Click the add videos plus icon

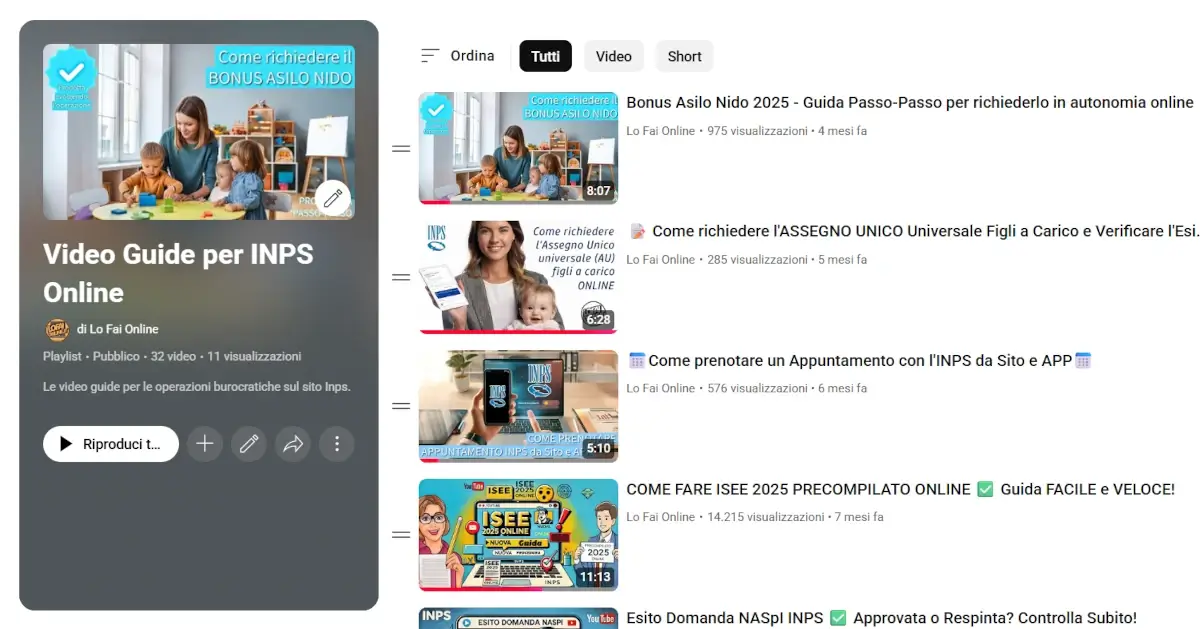click(205, 444)
